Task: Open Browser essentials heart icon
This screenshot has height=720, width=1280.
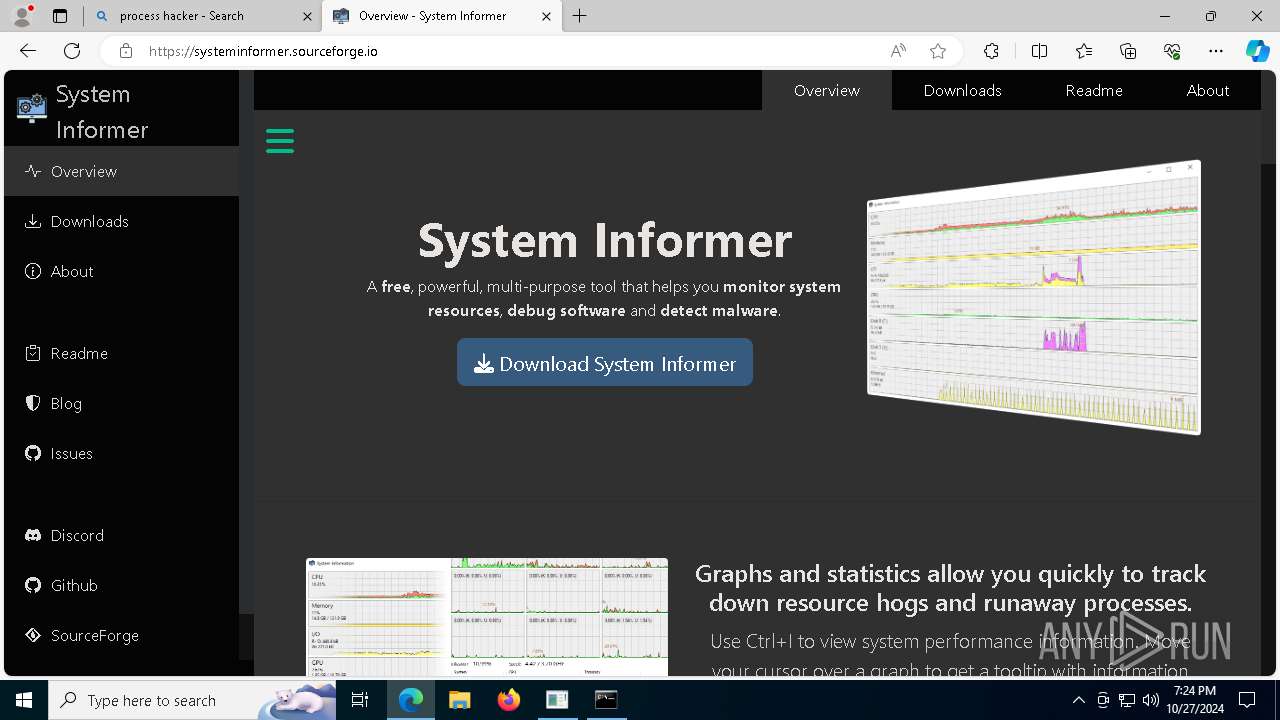Action: click(1172, 51)
